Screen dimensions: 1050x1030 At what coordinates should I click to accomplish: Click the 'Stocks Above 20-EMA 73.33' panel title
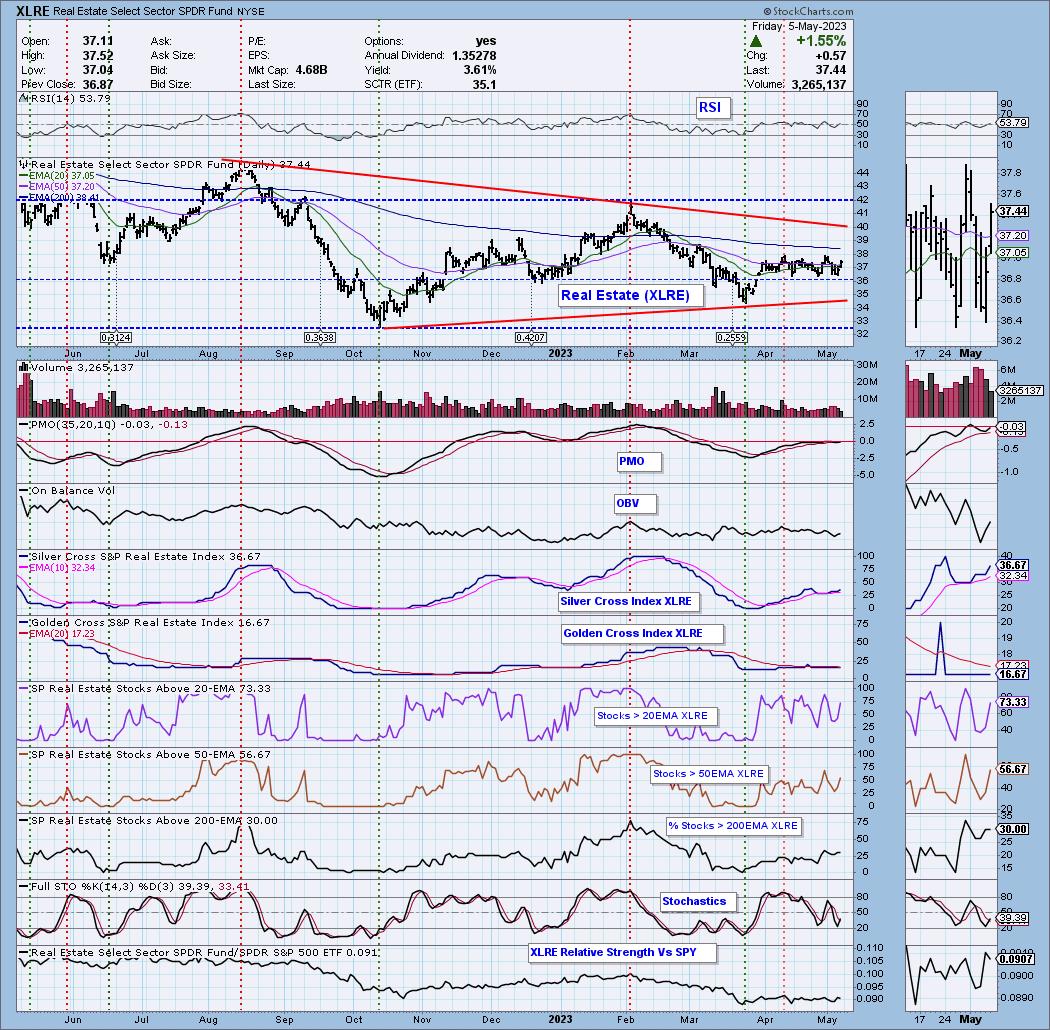point(145,688)
